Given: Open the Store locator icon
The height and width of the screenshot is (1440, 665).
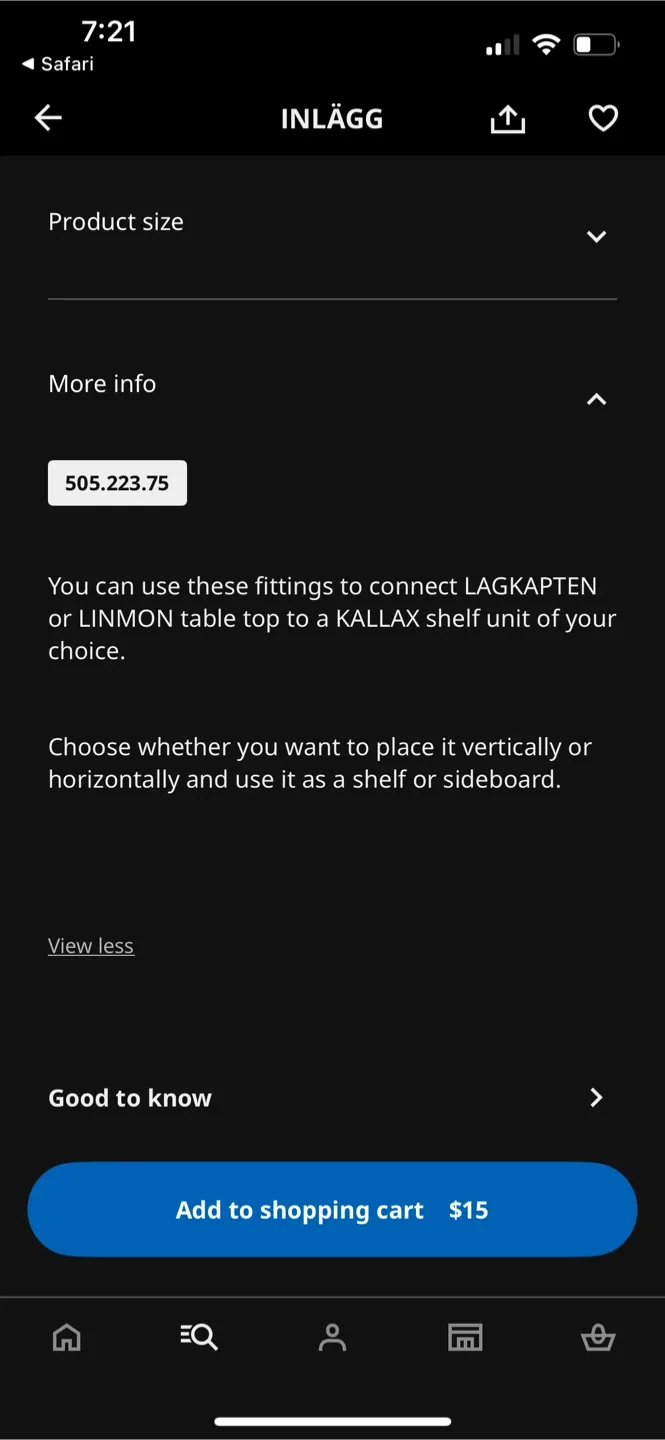Looking at the screenshot, I should [465, 1337].
